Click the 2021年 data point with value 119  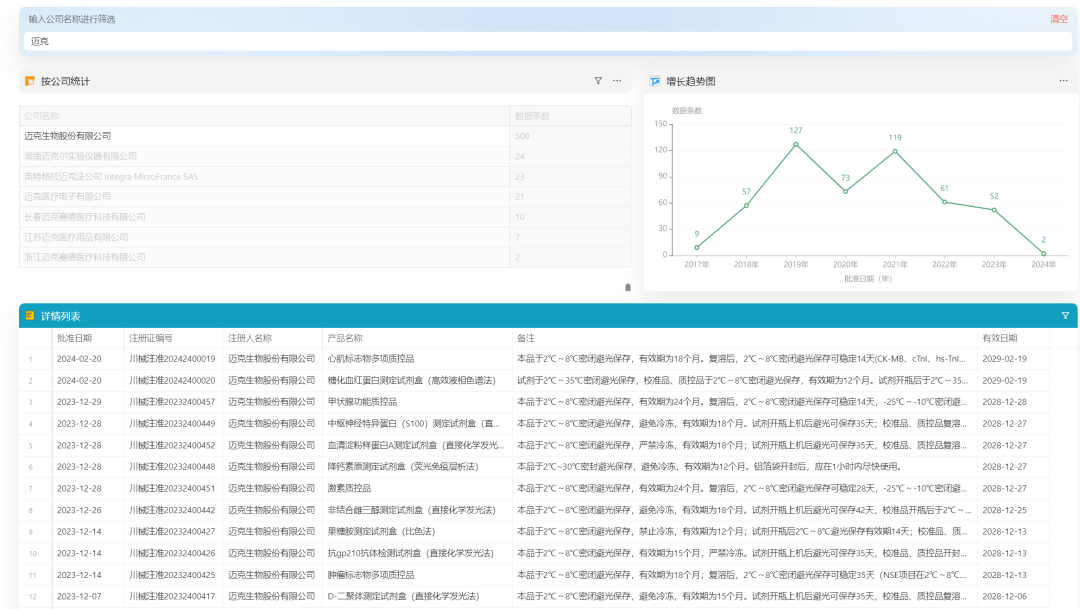point(895,152)
